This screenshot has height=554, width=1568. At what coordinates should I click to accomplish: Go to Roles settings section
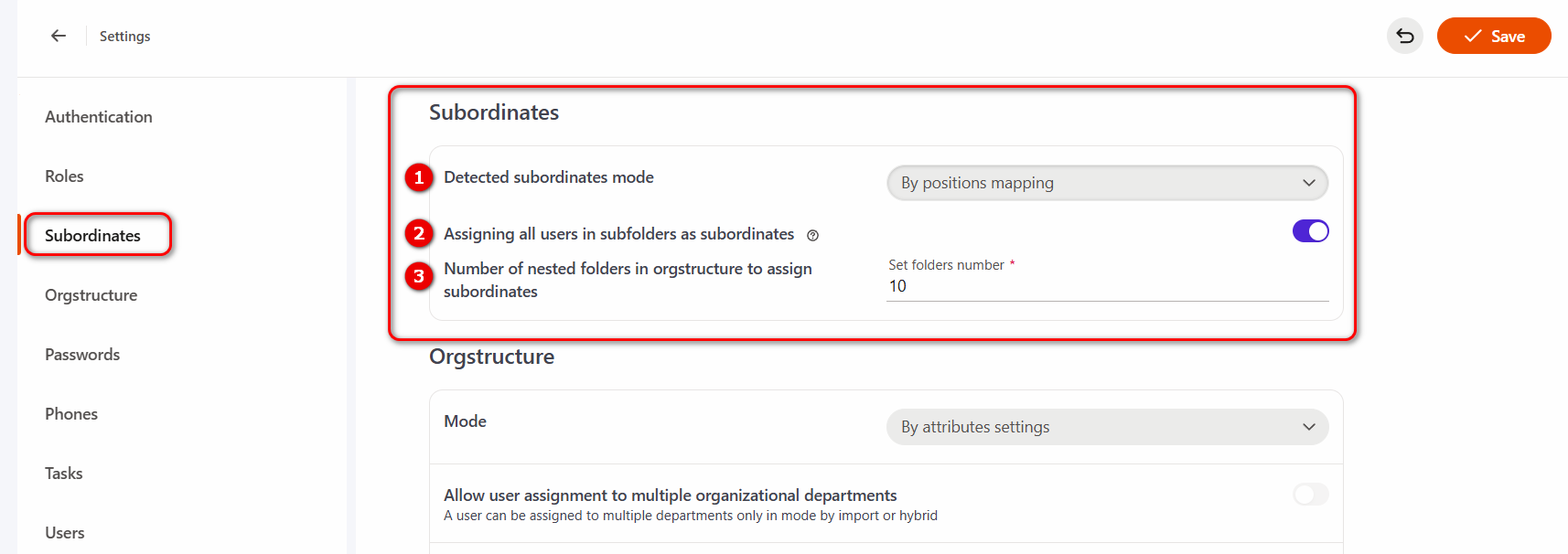[64, 176]
